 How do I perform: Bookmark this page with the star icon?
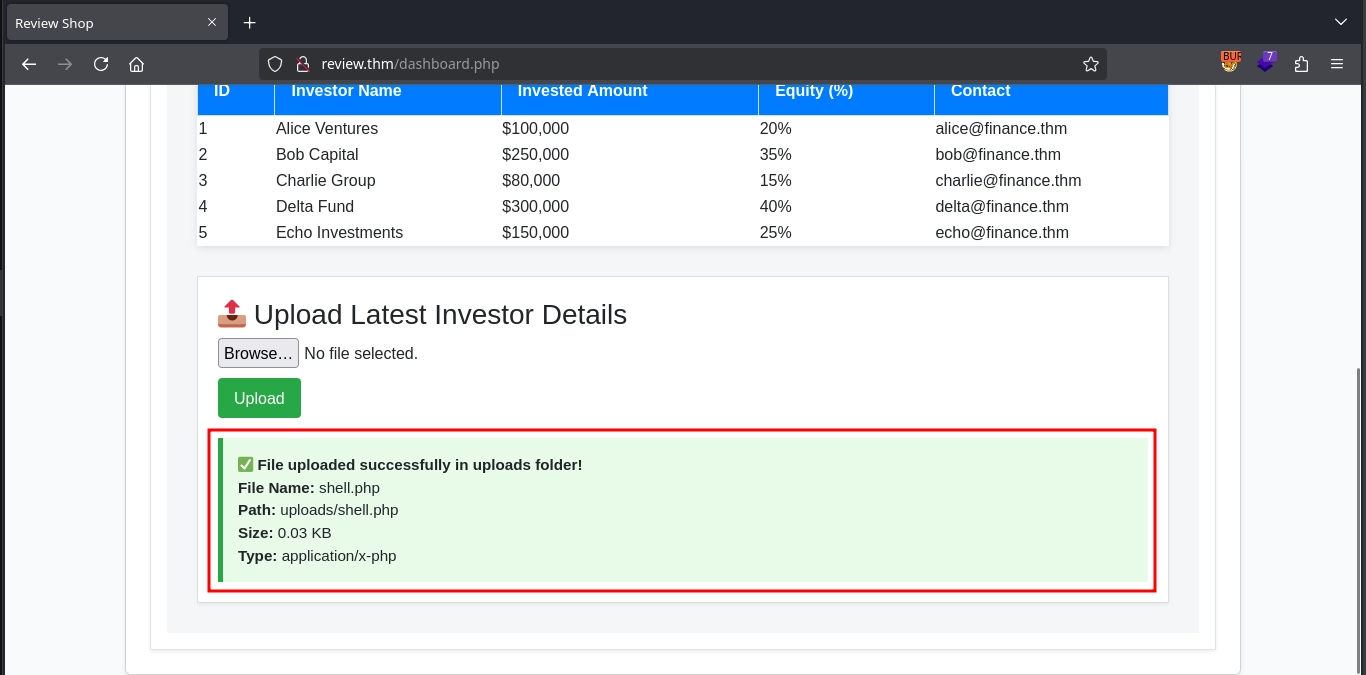1090,64
